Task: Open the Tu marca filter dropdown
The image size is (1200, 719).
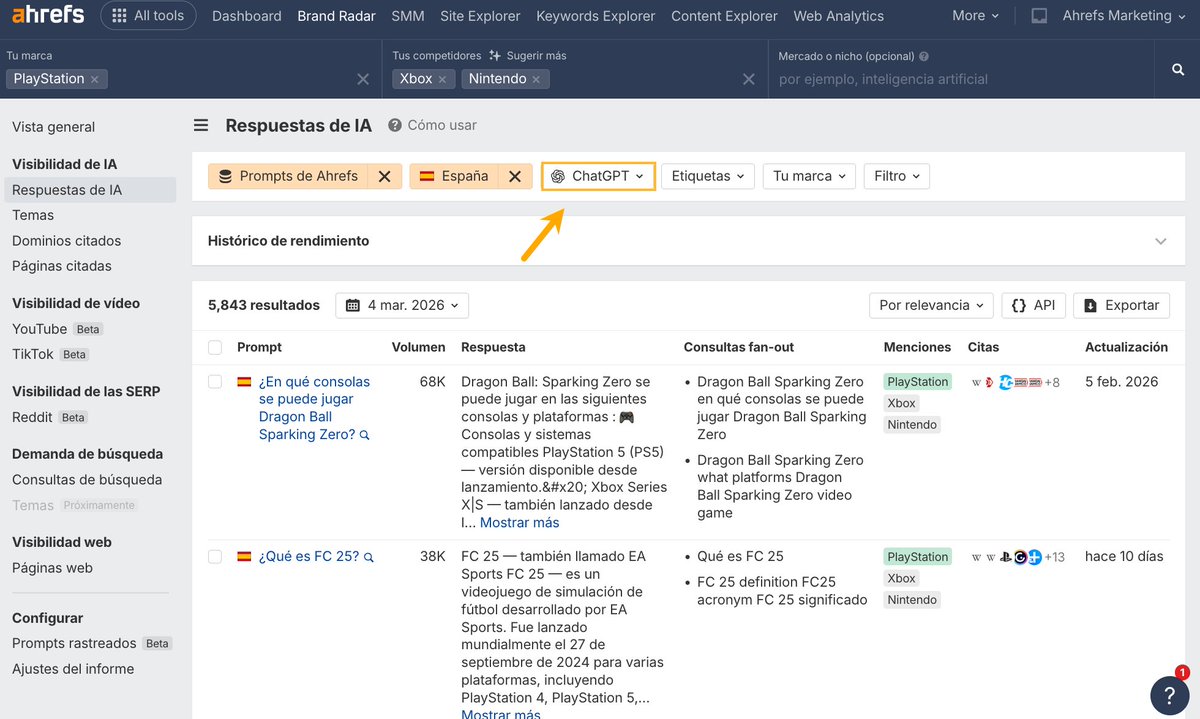Action: pyautogui.click(x=810, y=176)
